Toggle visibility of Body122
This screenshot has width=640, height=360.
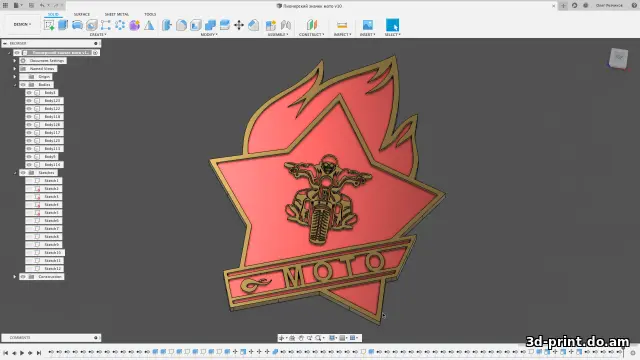[29, 109]
